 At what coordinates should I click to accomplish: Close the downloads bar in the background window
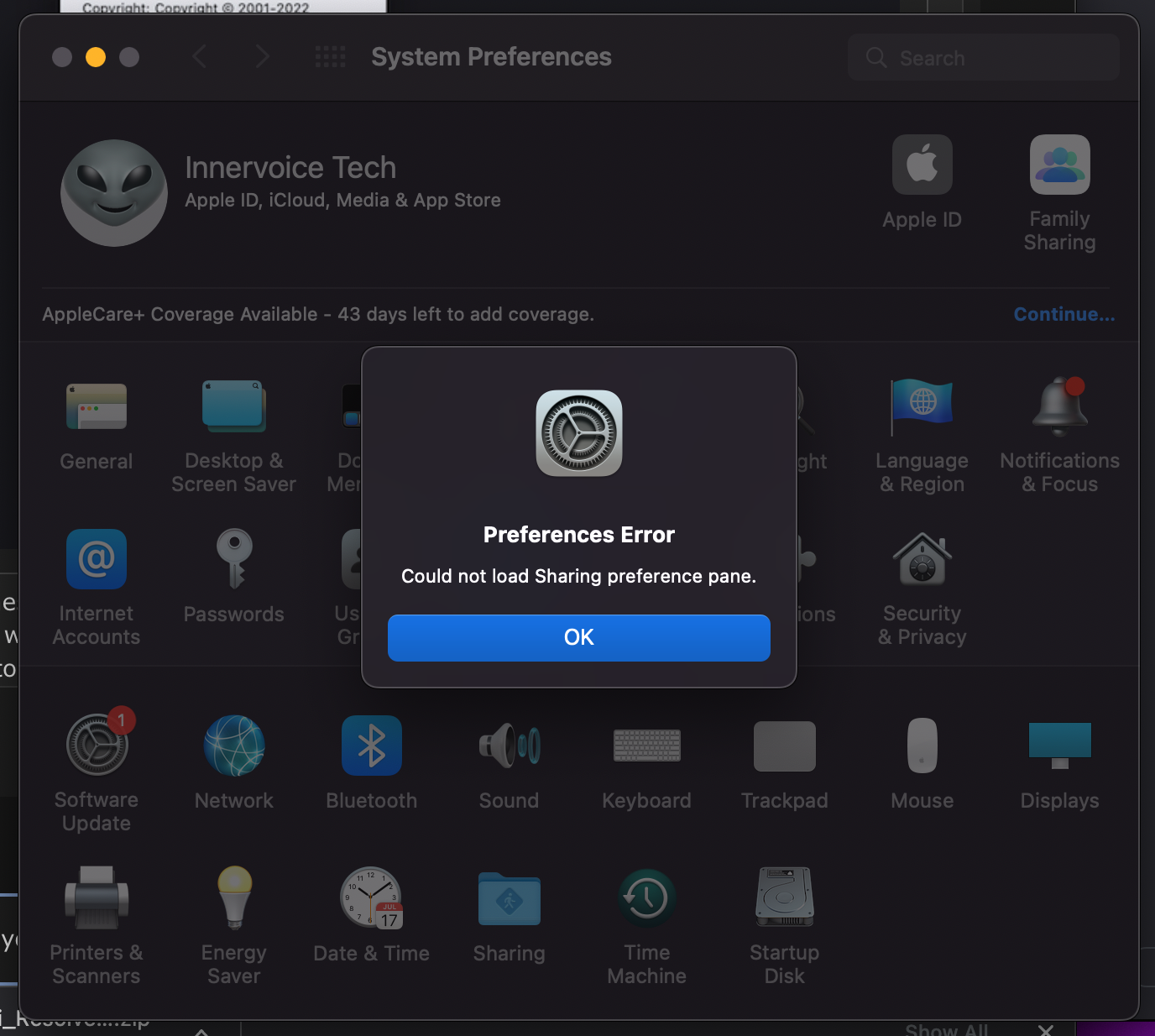click(x=1046, y=1029)
